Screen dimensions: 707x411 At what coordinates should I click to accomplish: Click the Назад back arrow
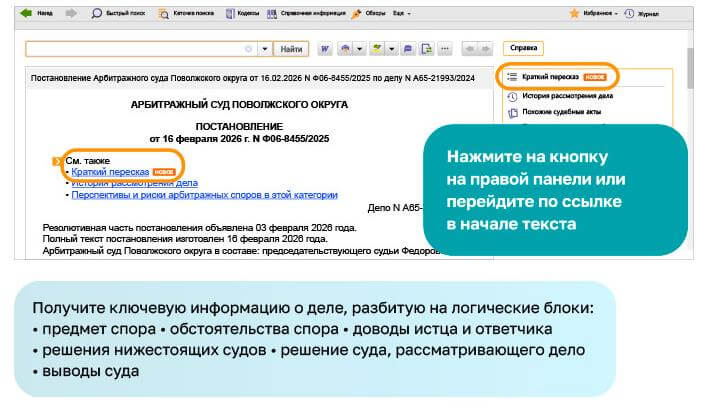[x=38, y=14]
